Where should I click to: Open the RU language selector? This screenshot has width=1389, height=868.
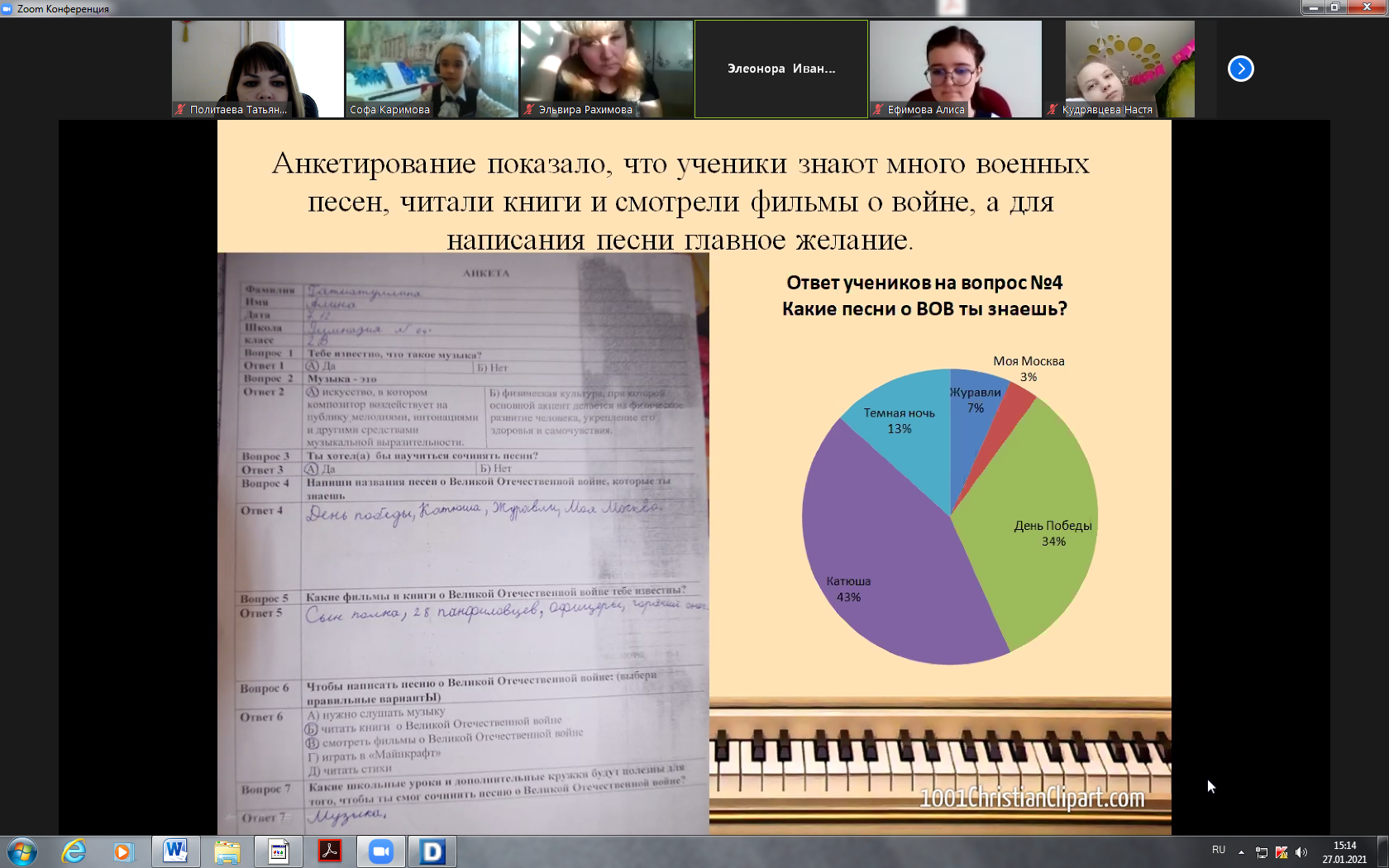pos(1218,850)
